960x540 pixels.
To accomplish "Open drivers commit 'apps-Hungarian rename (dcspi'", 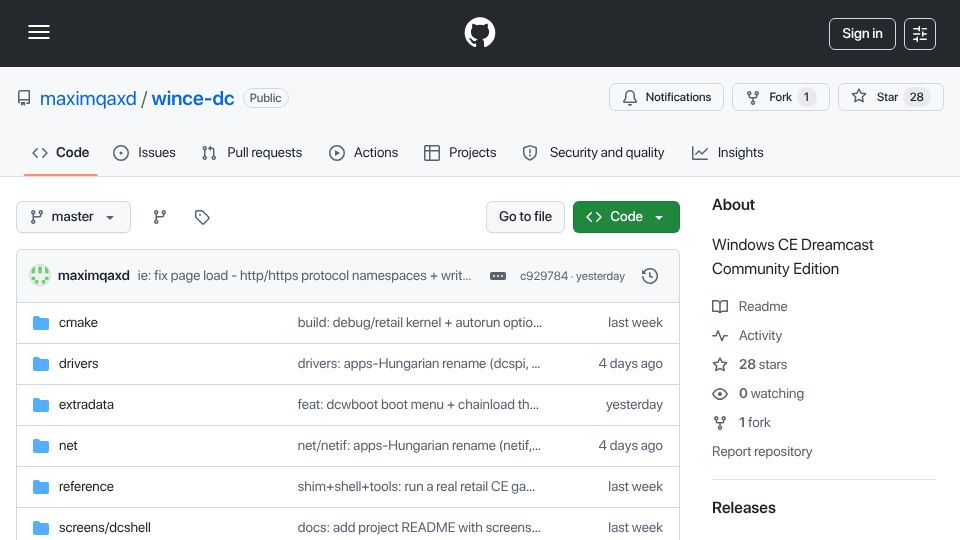I will point(419,364).
